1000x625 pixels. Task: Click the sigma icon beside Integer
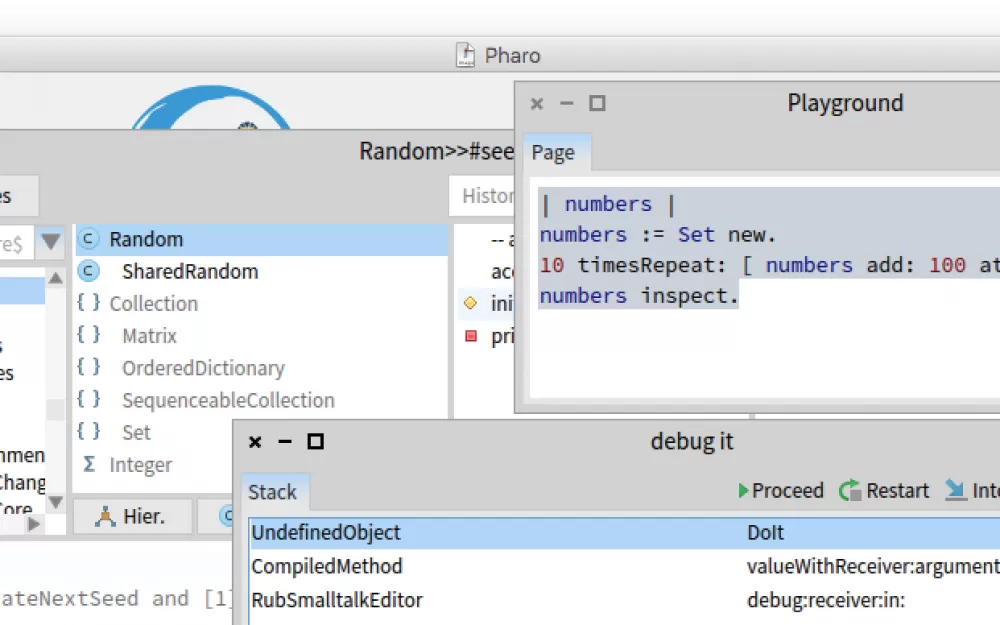pos(89,464)
